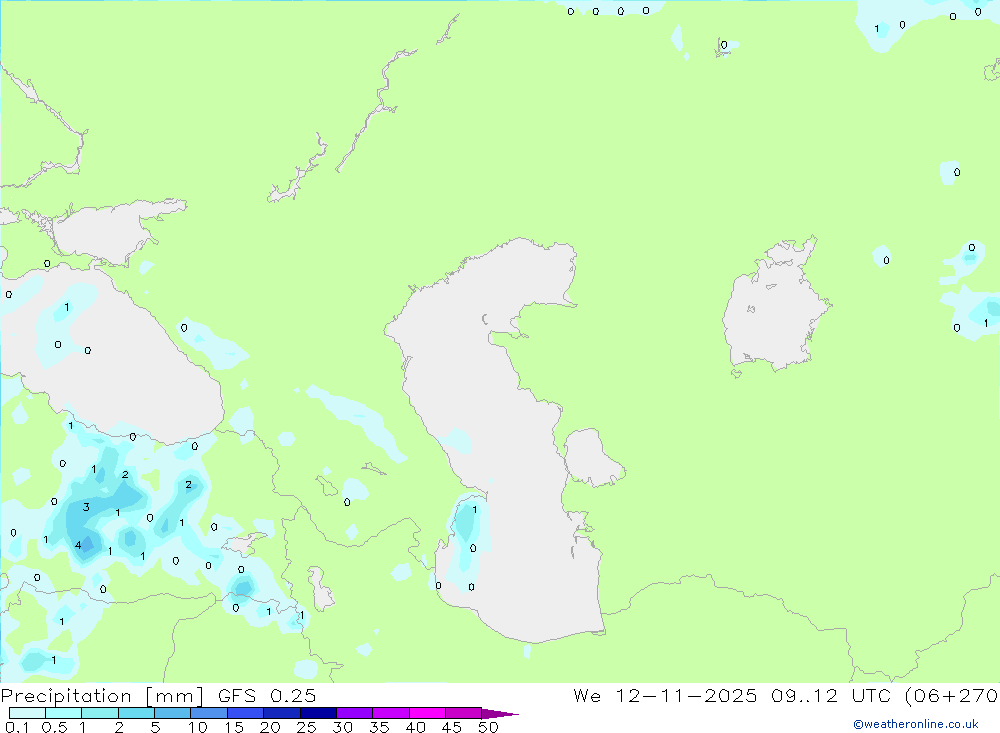Click the "3" precipitation value on the map
The image size is (1000, 733).
tap(86, 507)
